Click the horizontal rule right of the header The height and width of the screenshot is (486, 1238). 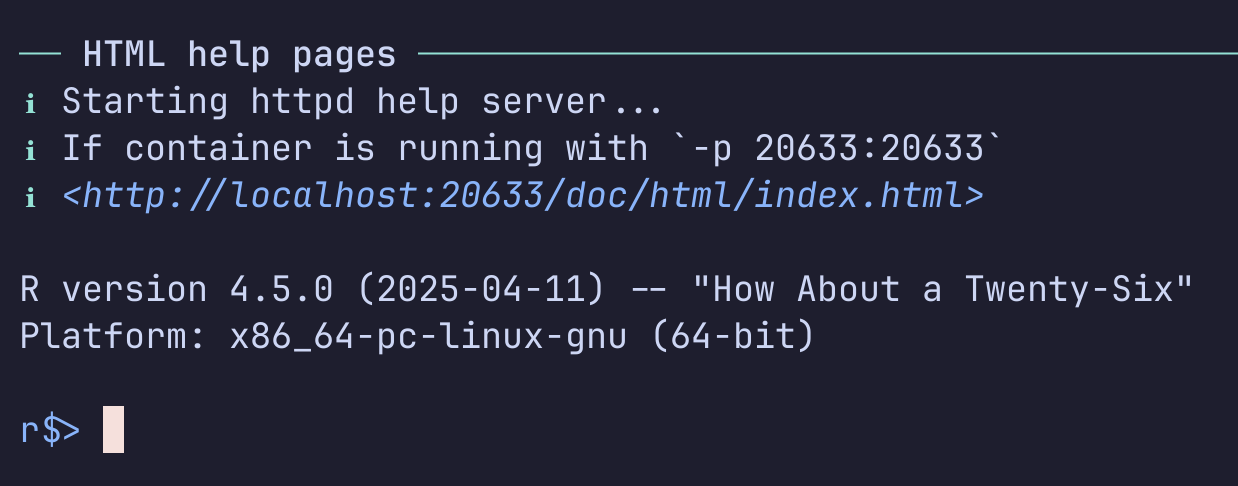coord(827,54)
